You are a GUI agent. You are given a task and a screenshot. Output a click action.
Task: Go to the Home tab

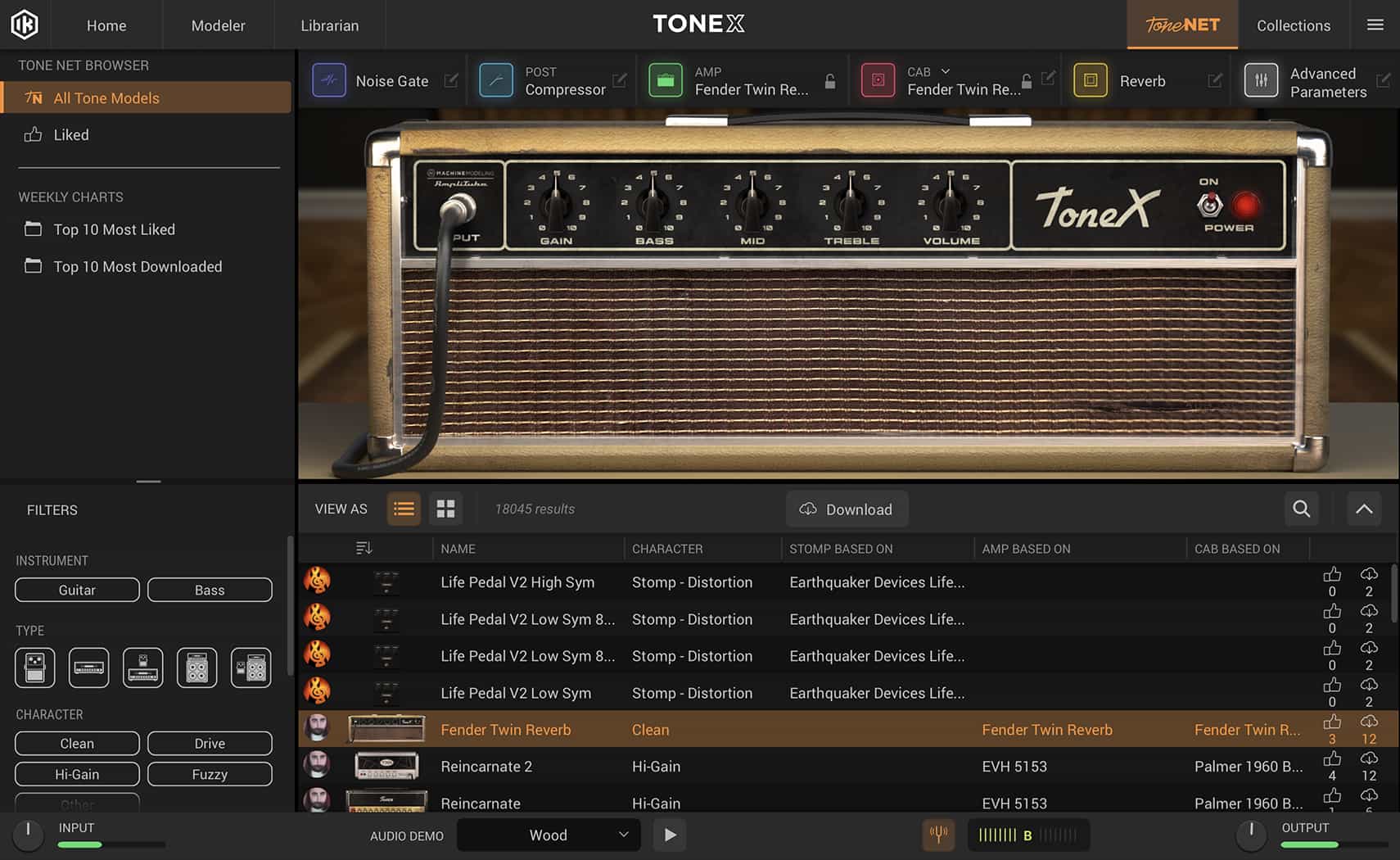106,25
